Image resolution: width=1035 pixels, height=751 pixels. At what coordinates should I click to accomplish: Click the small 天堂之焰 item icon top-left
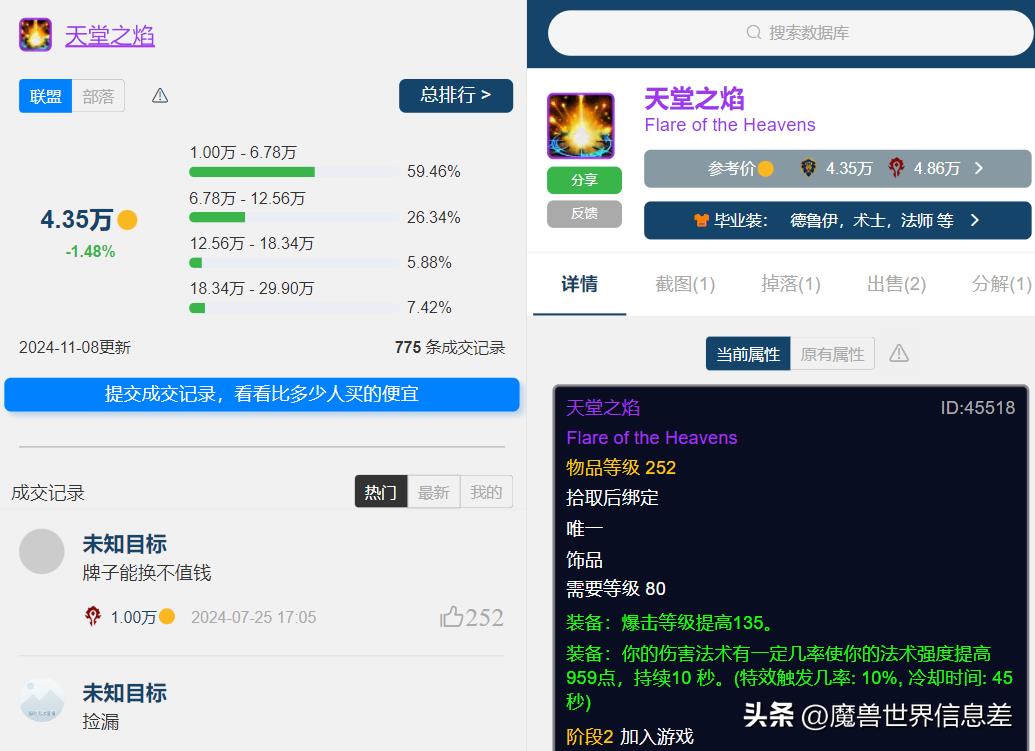point(36,35)
